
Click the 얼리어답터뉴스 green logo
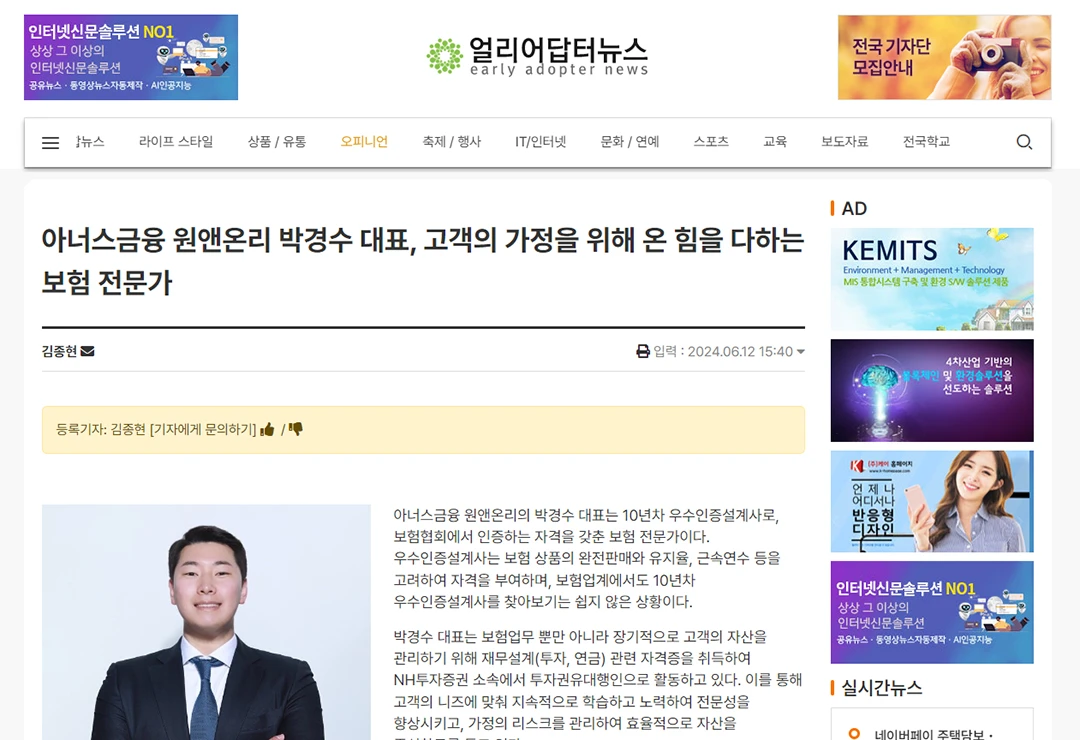click(538, 56)
